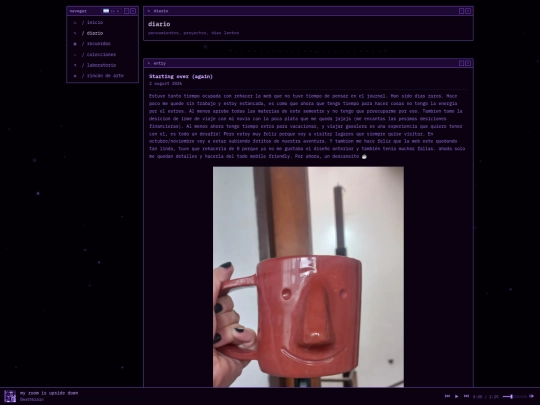The height and width of the screenshot is (405, 540).
Task: Skip to previous track in music player
Action: 447,396
